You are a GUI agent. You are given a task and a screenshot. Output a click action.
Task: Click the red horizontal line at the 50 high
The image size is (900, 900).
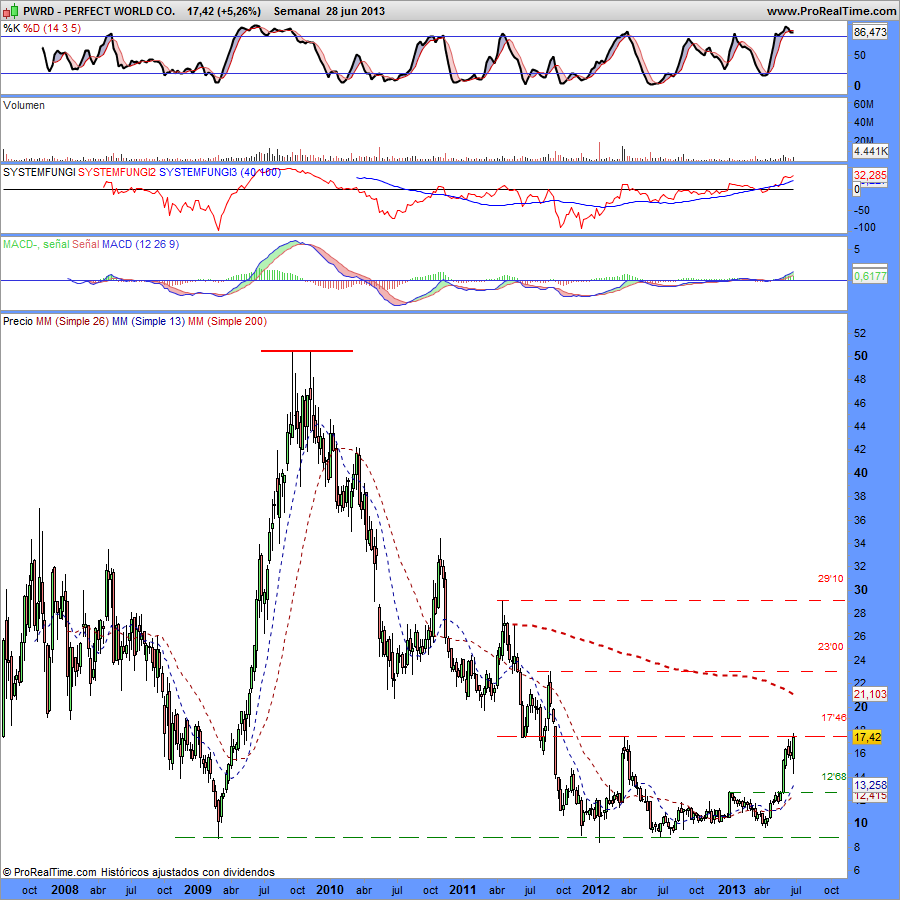pyautogui.click(x=307, y=351)
